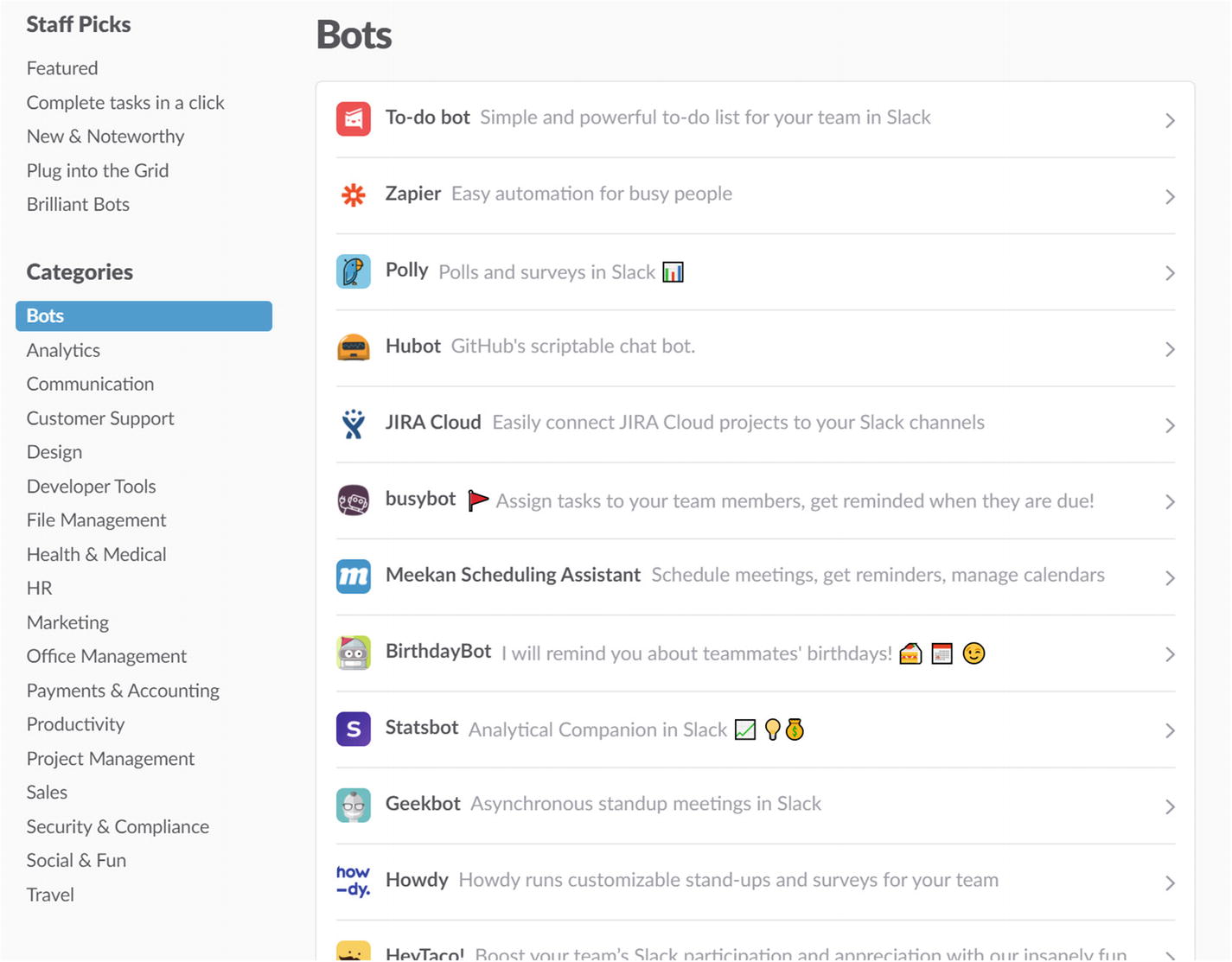Click 'Easy automation for busy people' description
The height and width of the screenshot is (962, 1232).
[591, 194]
